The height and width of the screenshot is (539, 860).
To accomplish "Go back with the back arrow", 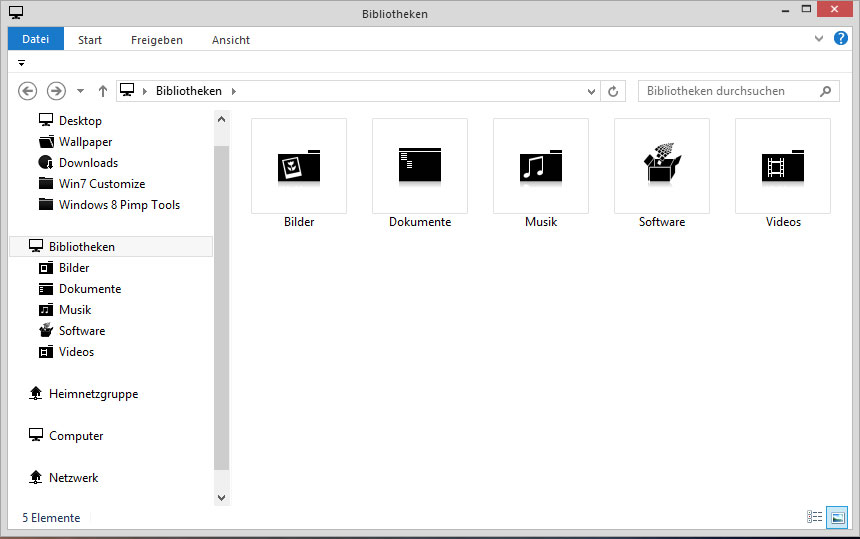I will [x=27, y=90].
